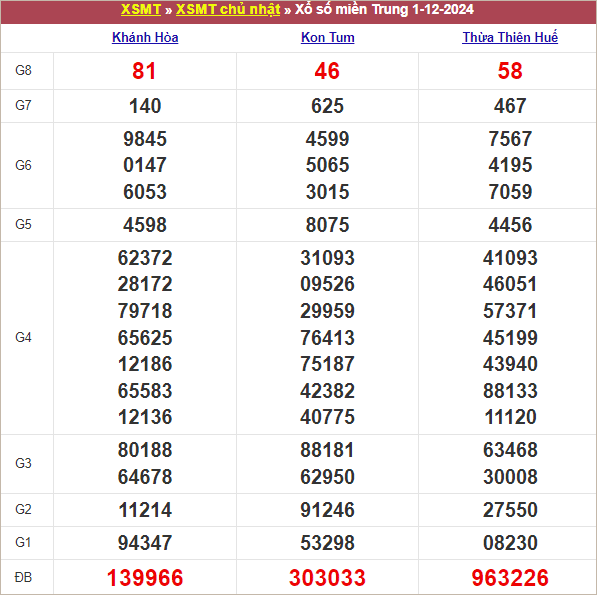The width and height of the screenshot is (597, 595).
Task: Click Thừa Thiên Huế G8 number 58
Action: click(510, 71)
